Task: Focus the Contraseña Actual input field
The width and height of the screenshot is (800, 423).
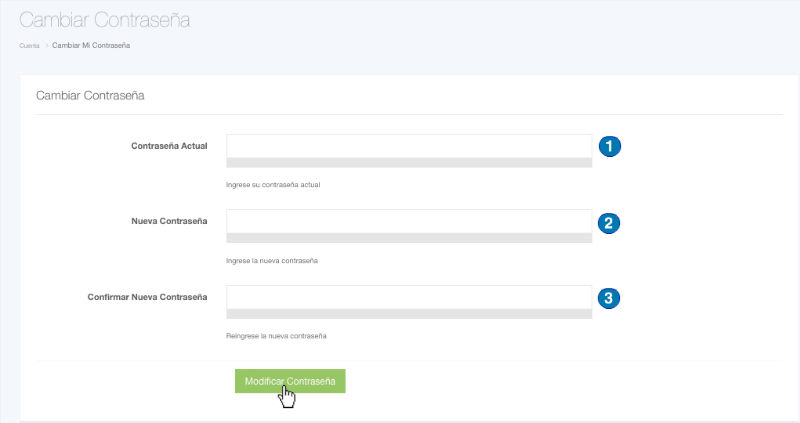Action: (409, 145)
